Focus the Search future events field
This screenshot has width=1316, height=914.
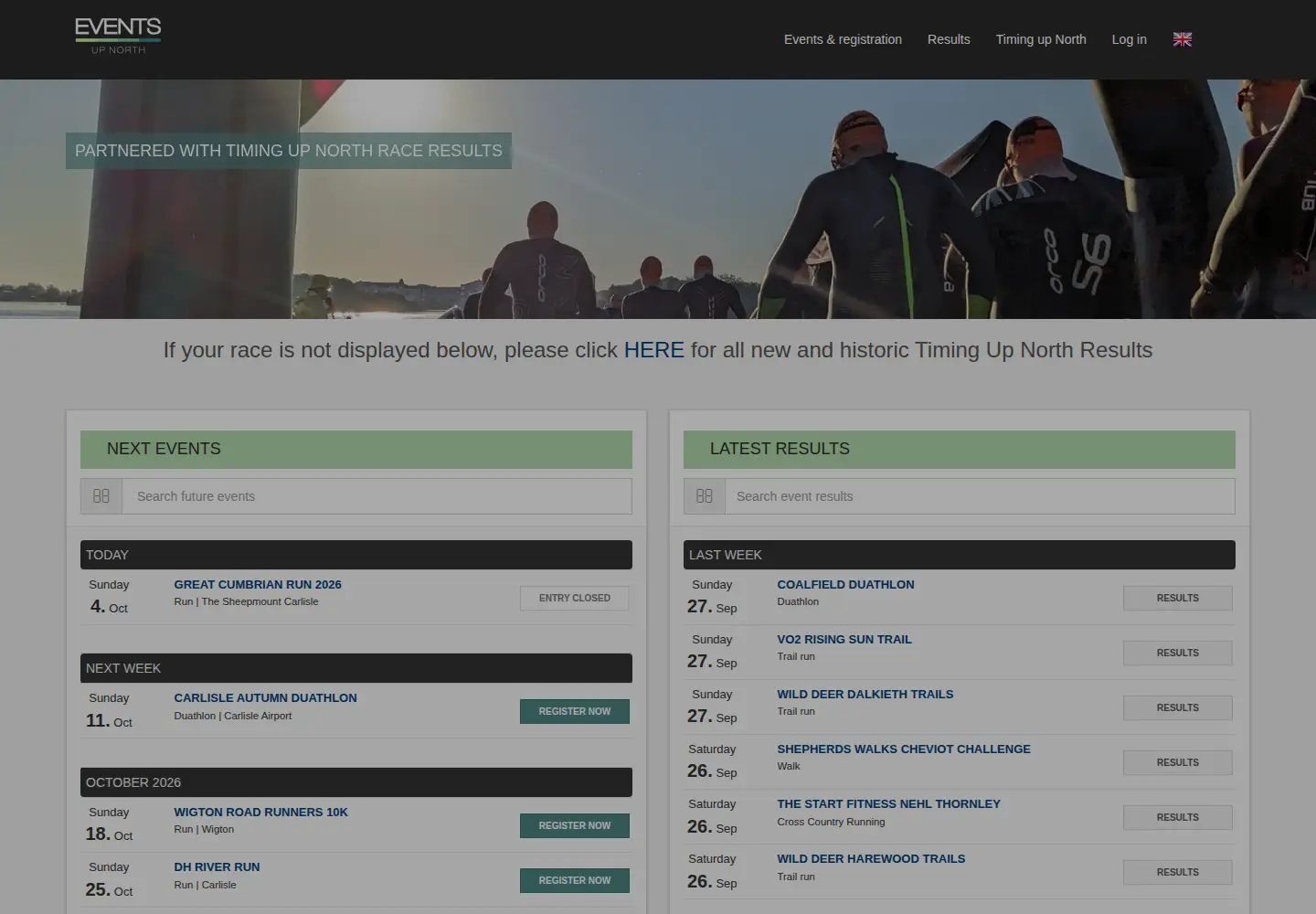[x=377, y=496]
